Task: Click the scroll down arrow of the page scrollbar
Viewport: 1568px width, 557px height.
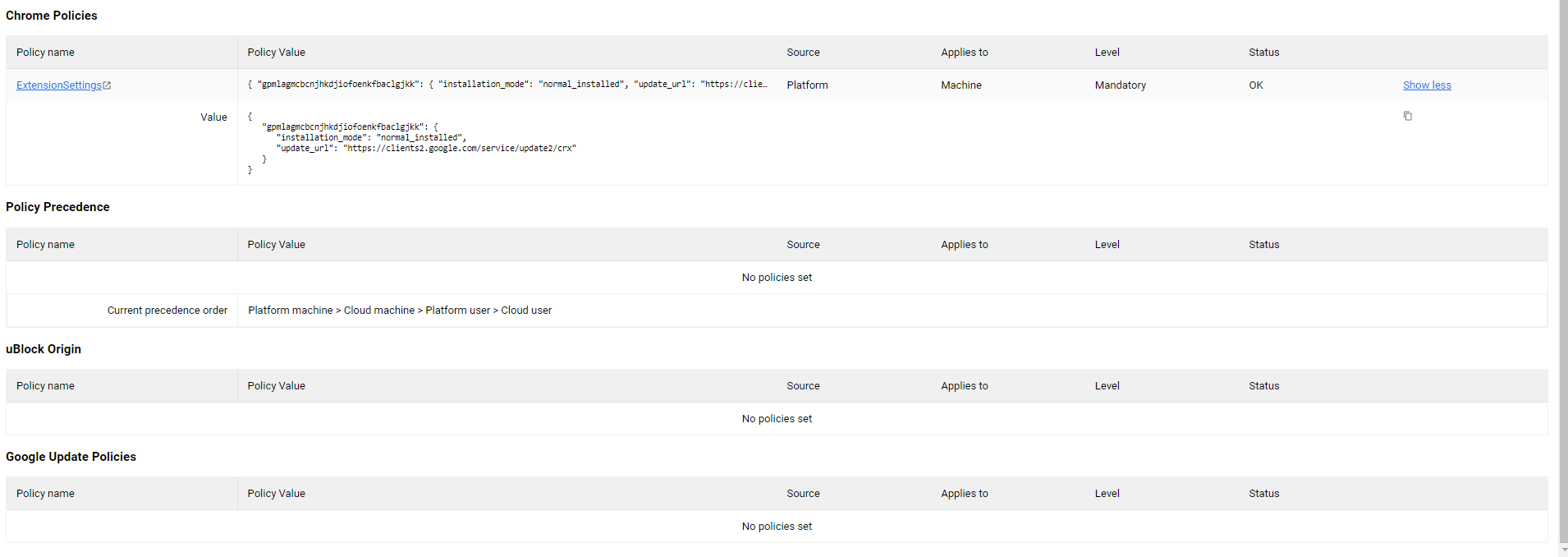Action: [x=1563, y=550]
